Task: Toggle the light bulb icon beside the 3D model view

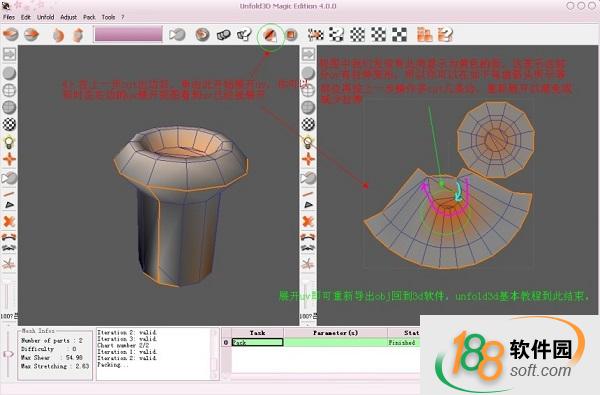Action: pos(9,142)
